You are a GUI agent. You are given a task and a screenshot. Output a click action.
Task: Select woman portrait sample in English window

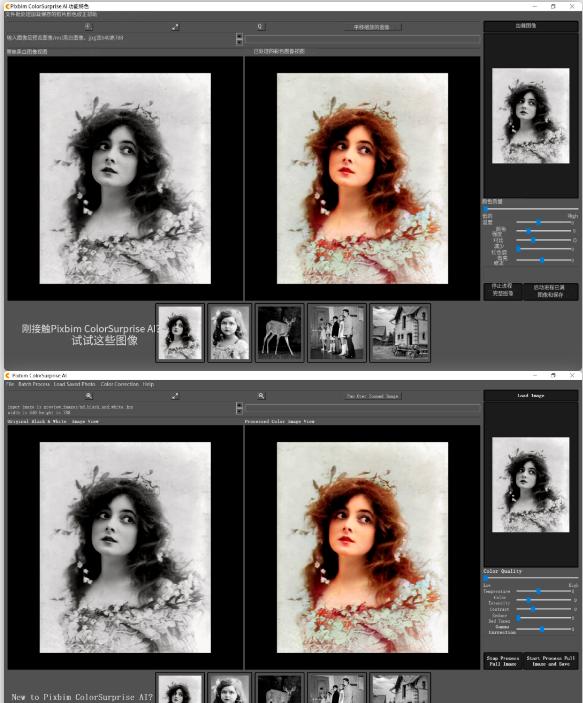coord(180,688)
